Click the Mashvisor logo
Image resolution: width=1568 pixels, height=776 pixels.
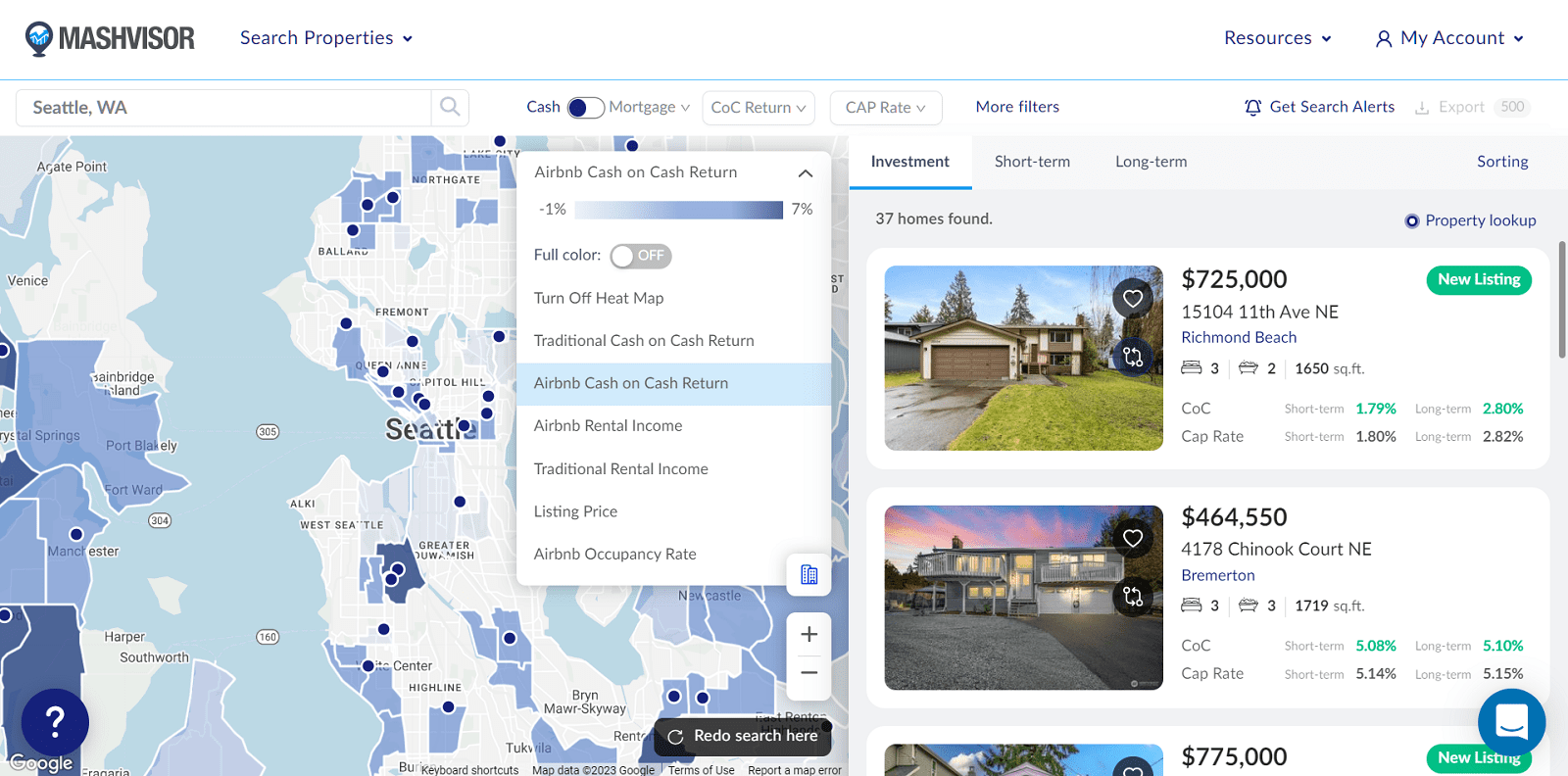(110, 38)
